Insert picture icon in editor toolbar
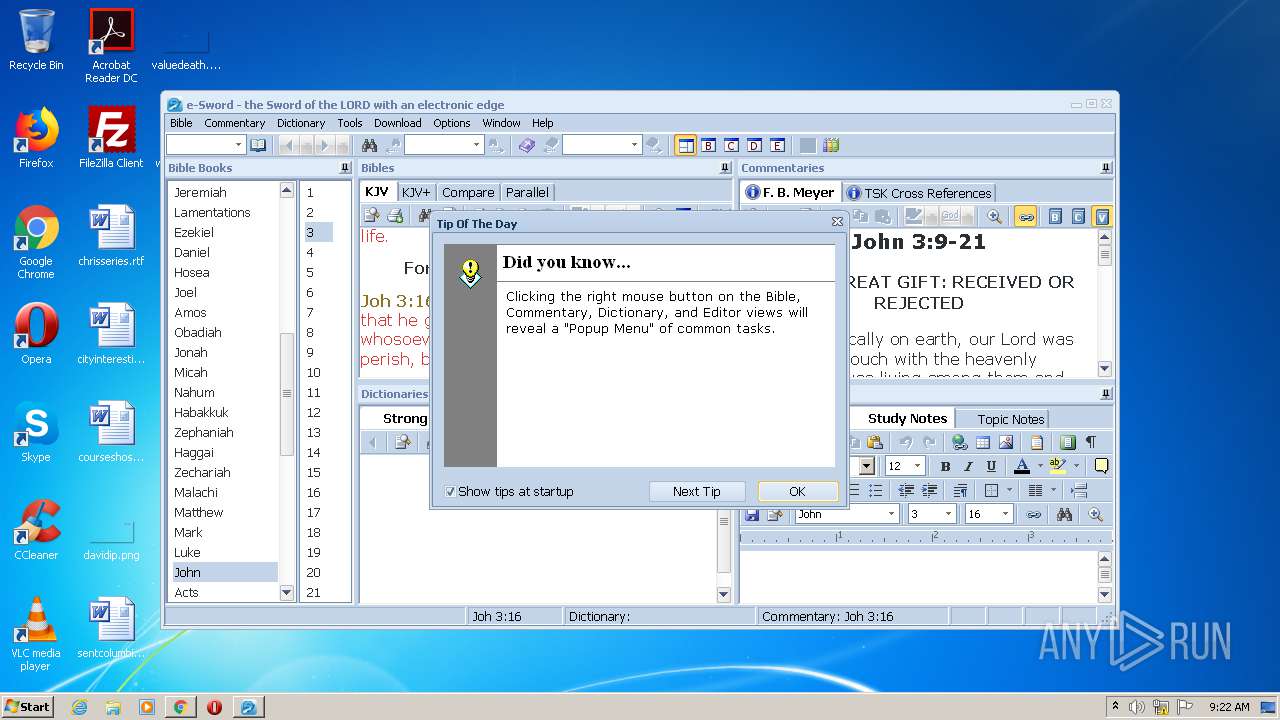 pos(1006,442)
